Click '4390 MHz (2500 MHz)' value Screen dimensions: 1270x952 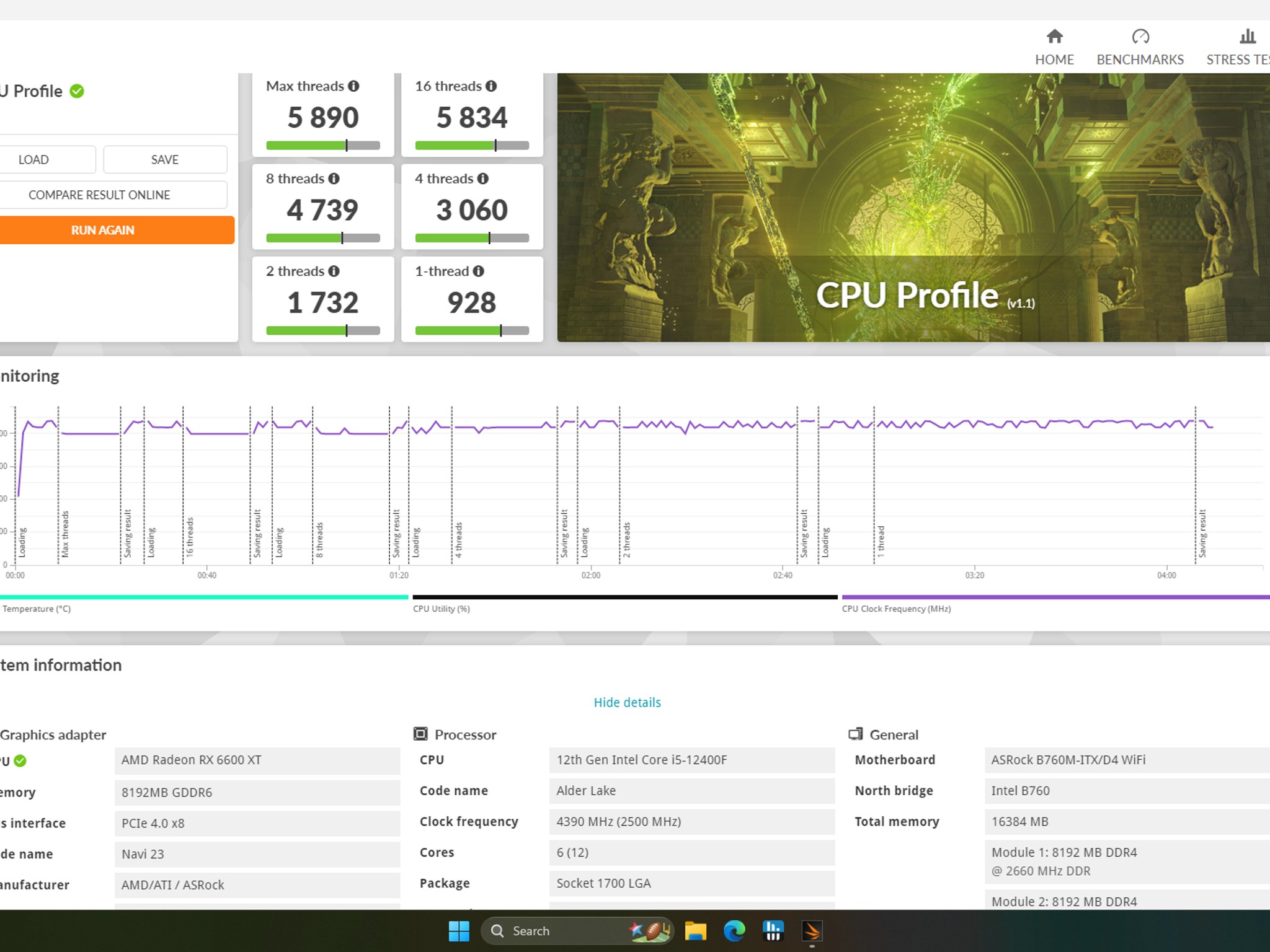(x=692, y=822)
